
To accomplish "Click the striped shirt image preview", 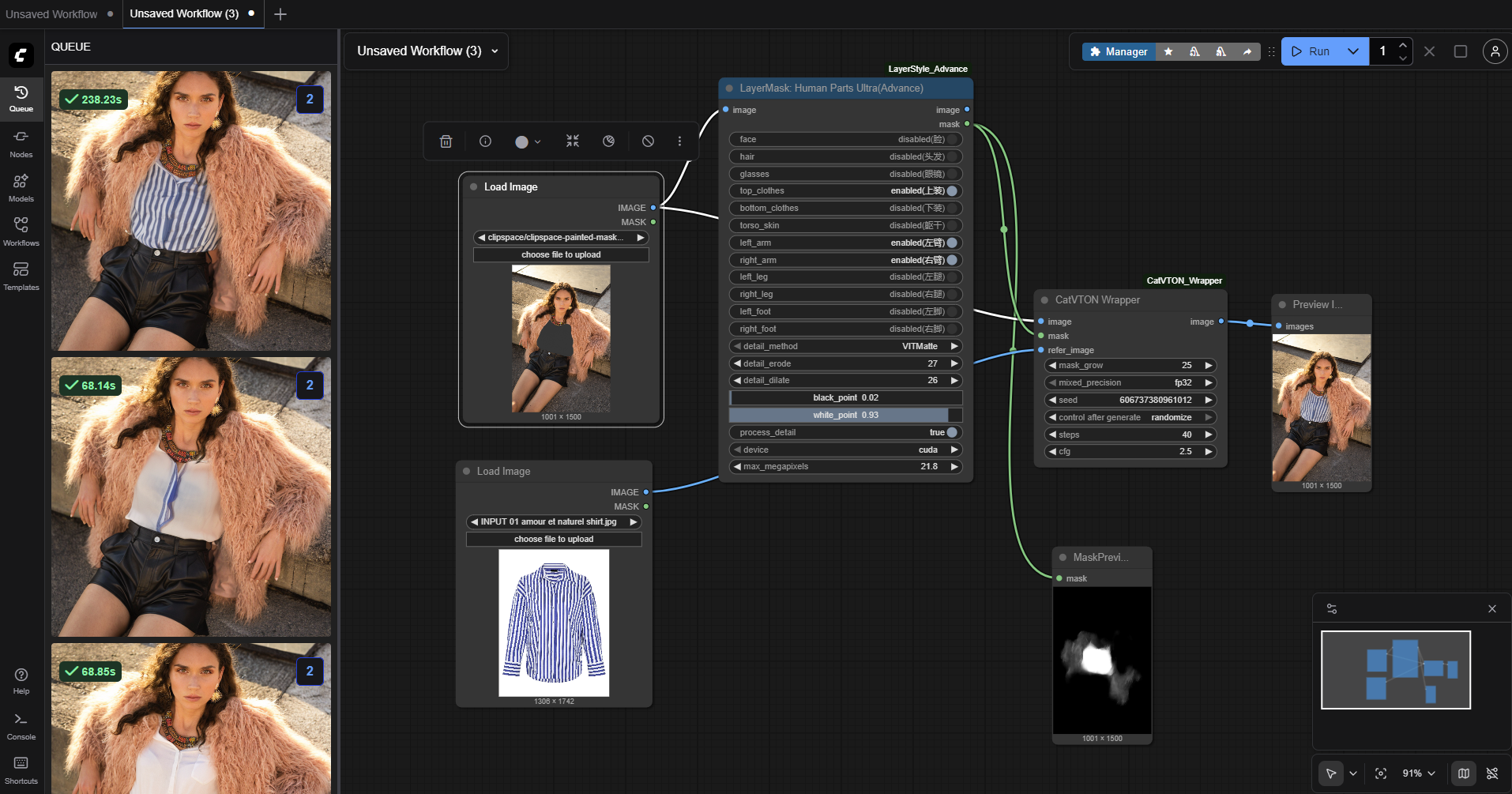I will (x=554, y=623).
